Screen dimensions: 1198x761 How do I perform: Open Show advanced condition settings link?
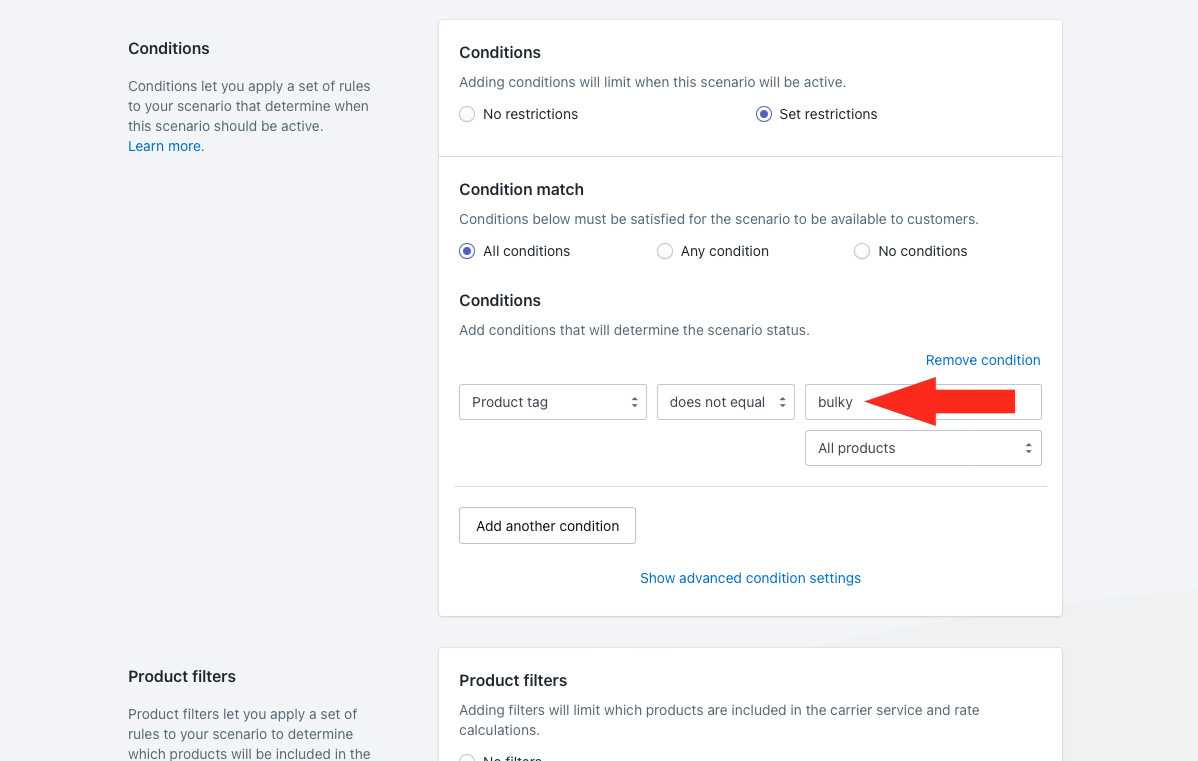pos(750,578)
